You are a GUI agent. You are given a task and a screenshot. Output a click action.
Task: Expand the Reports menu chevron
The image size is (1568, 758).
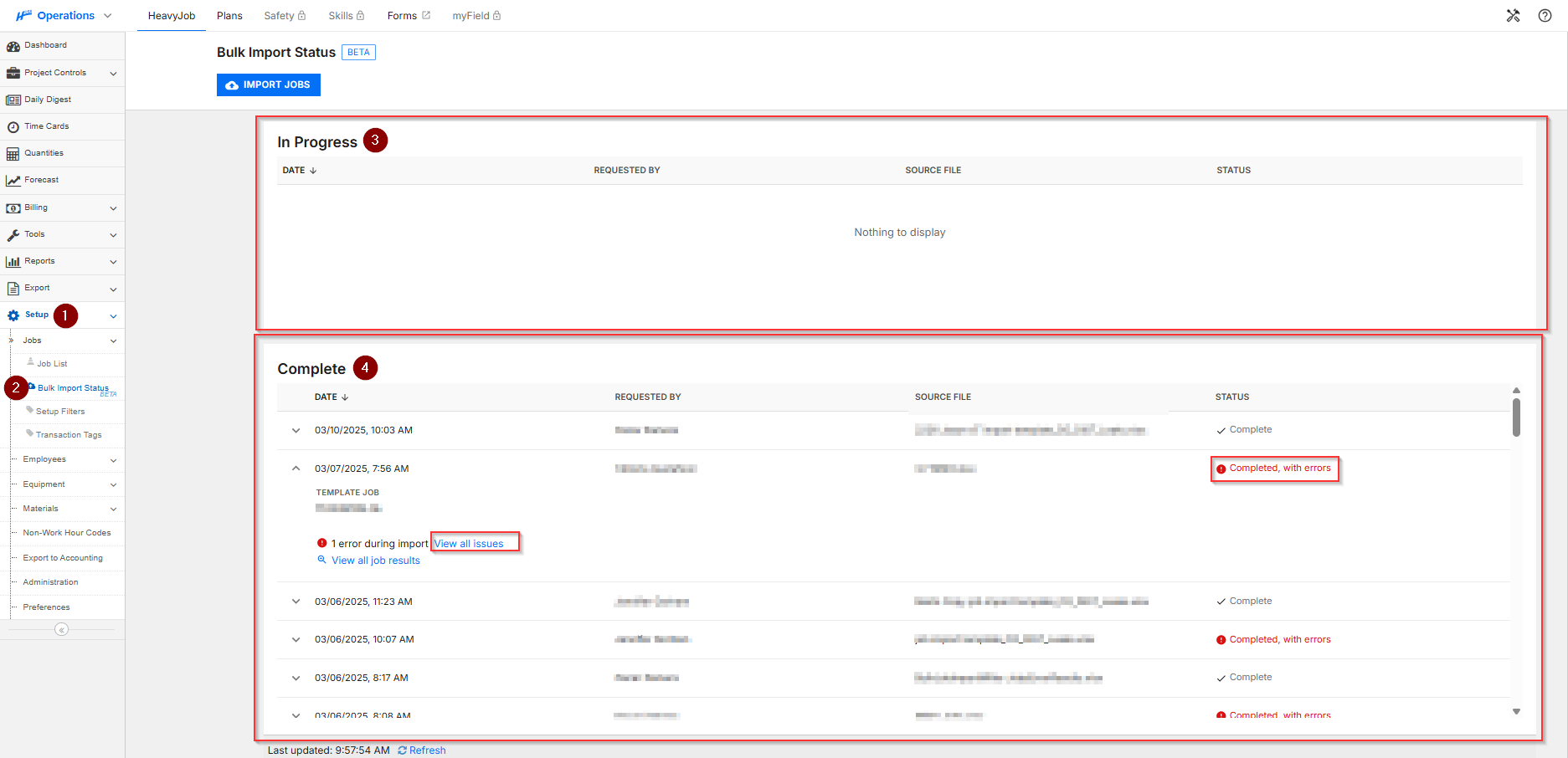point(113,262)
